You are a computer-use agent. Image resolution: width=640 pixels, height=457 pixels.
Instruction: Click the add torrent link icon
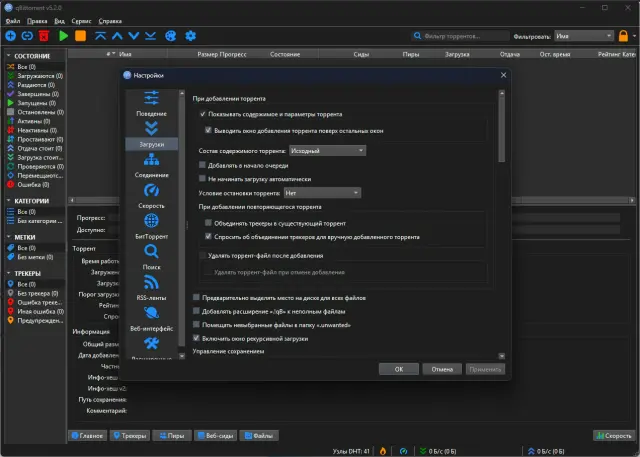pos(27,36)
